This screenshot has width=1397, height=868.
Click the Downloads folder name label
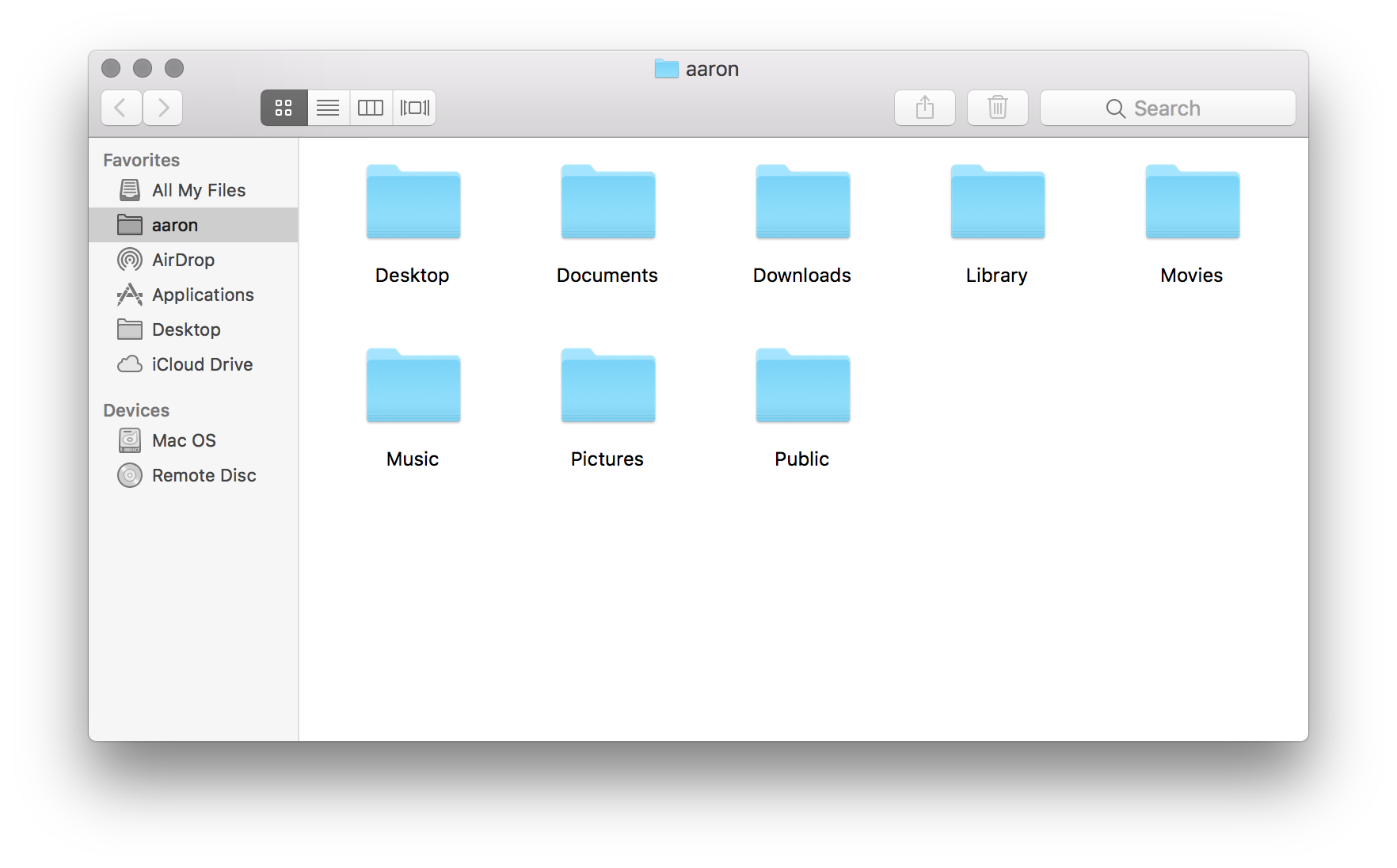(802, 276)
